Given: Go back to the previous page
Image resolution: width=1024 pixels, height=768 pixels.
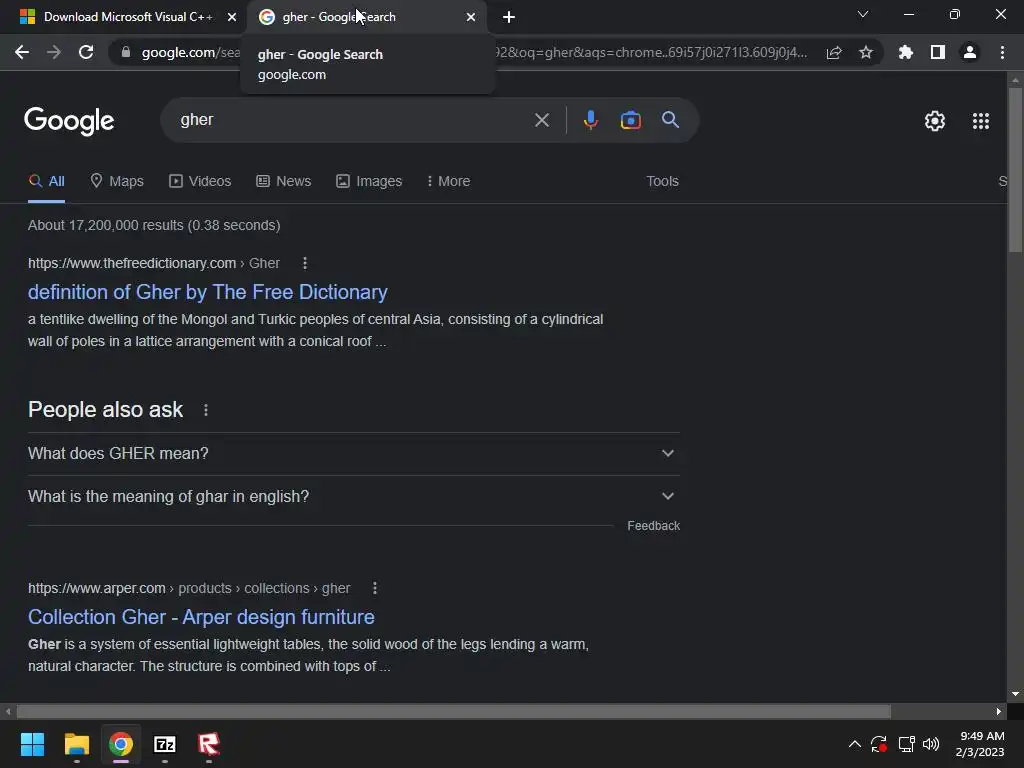Looking at the screenshot, I should pyautogui.click(x=22, y=52).
